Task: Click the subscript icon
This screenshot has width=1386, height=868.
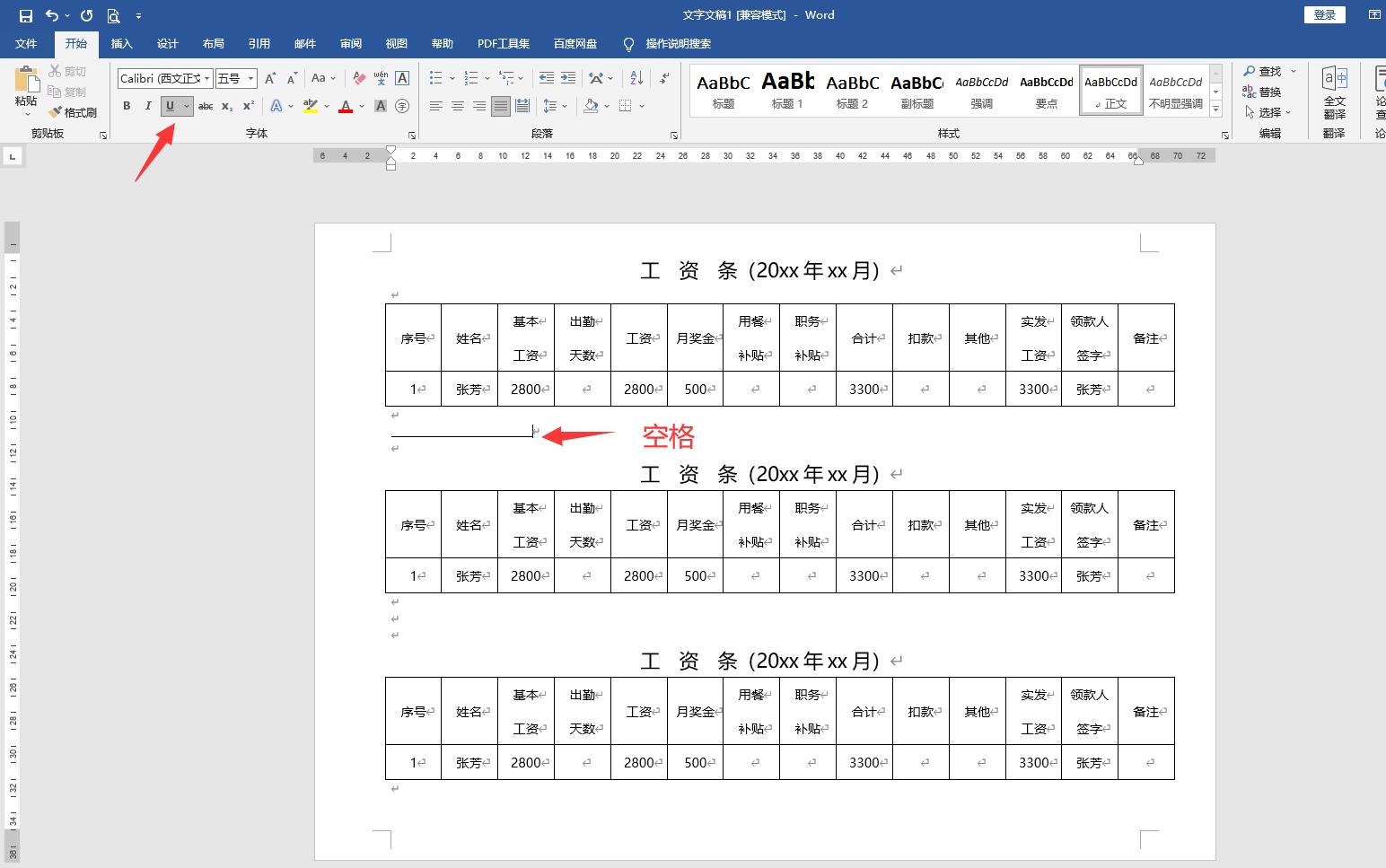Action: (x=225, y=106)
